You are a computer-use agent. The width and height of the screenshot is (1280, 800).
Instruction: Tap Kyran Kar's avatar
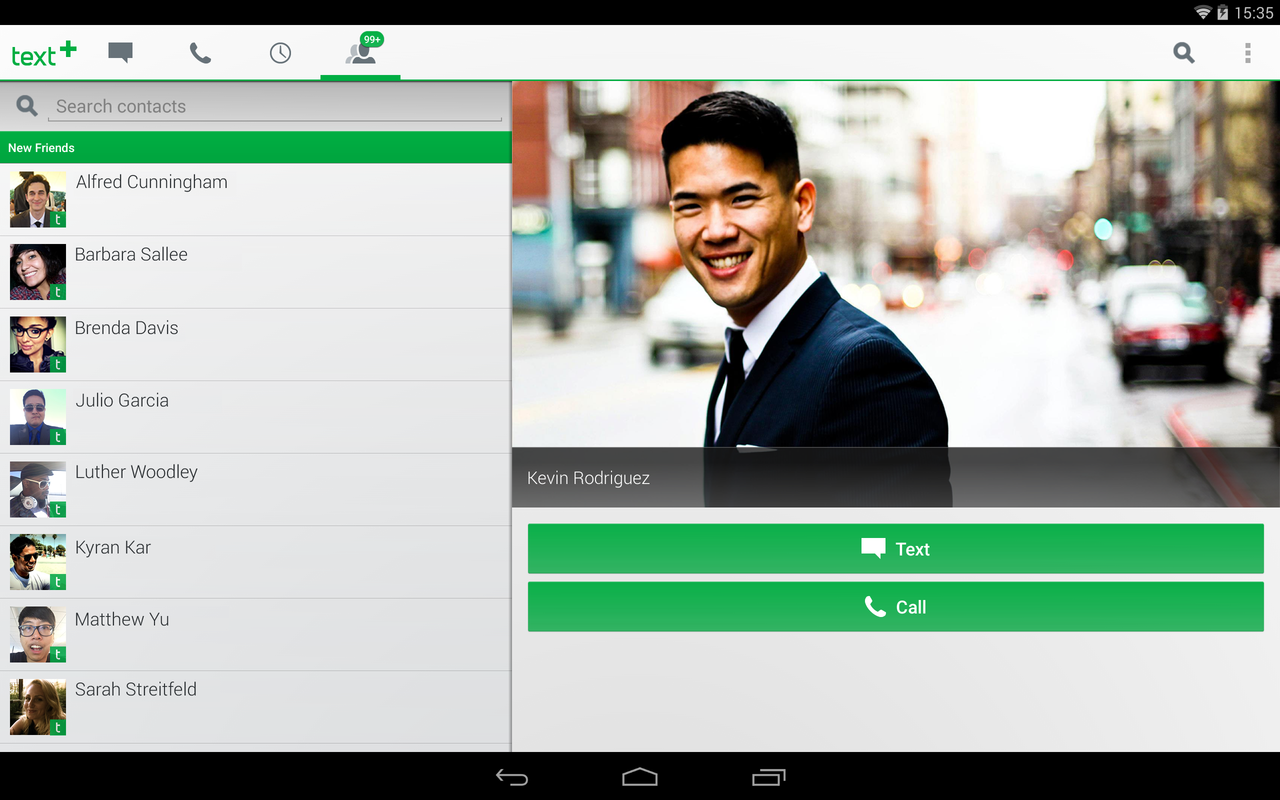38,562
